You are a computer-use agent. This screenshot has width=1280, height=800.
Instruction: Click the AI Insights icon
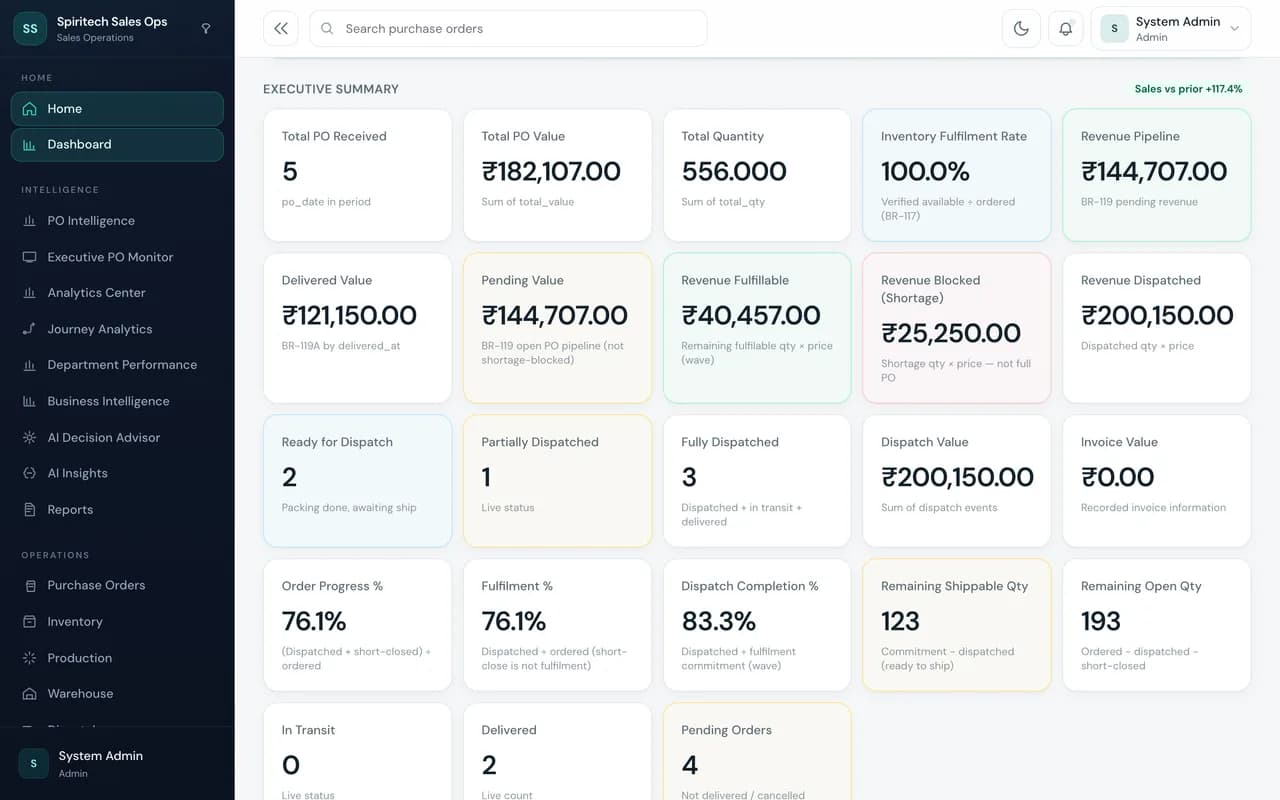tap(29, 473)
